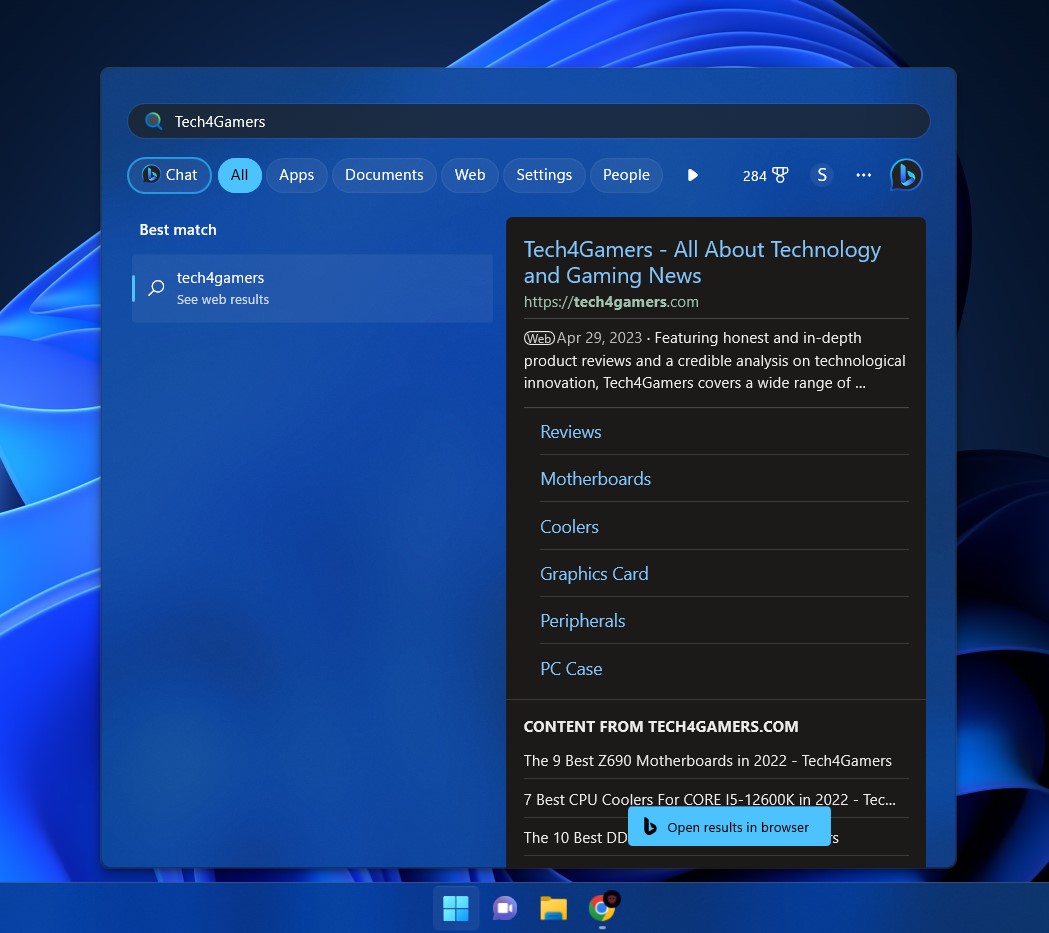Click the "CONTENT FROM TECH4GAMERS.COM" heading
This screenshot has width=1049, height=933.
[x=661, y=726]
